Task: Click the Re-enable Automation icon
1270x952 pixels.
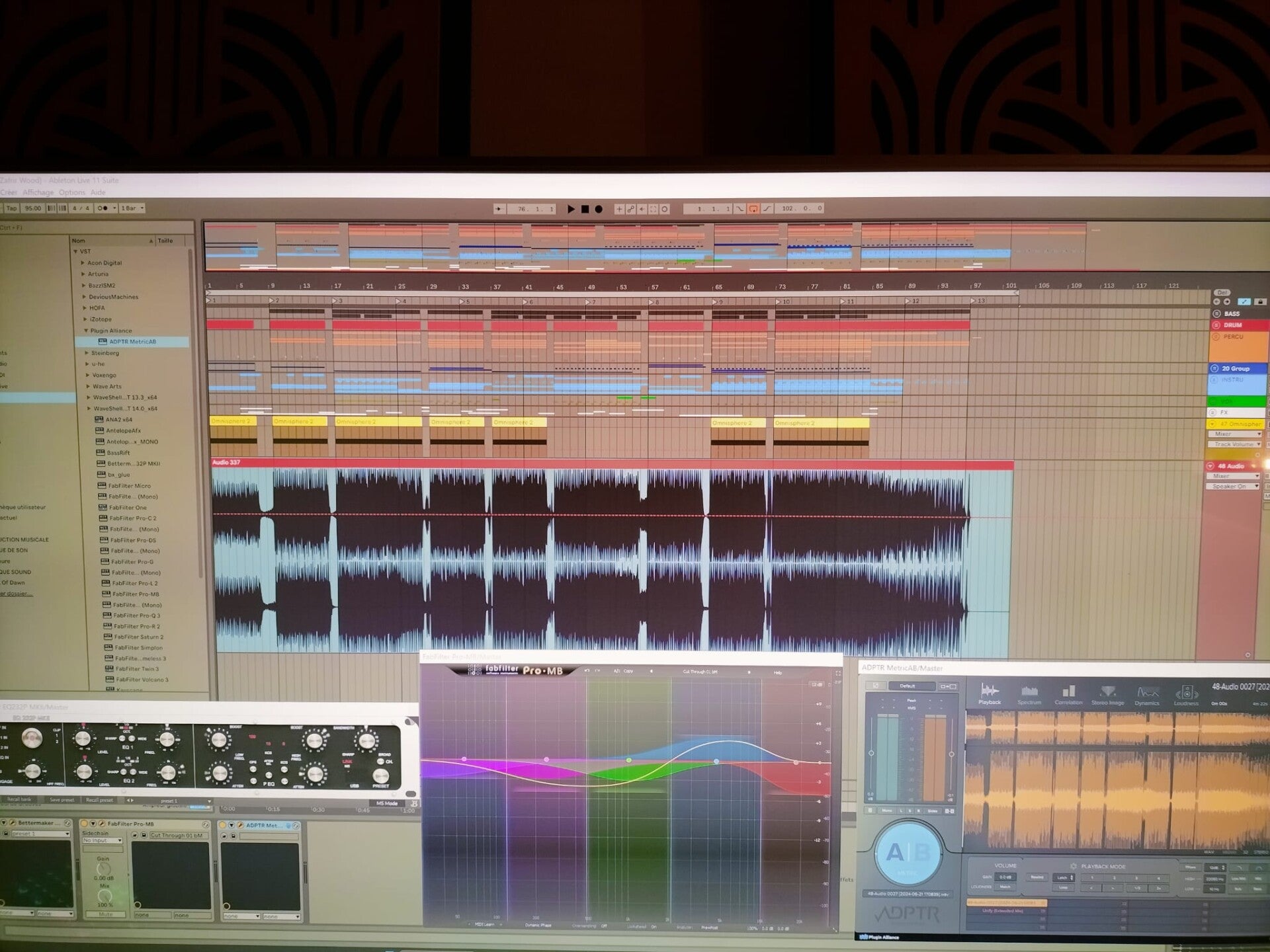Action: 642,209
